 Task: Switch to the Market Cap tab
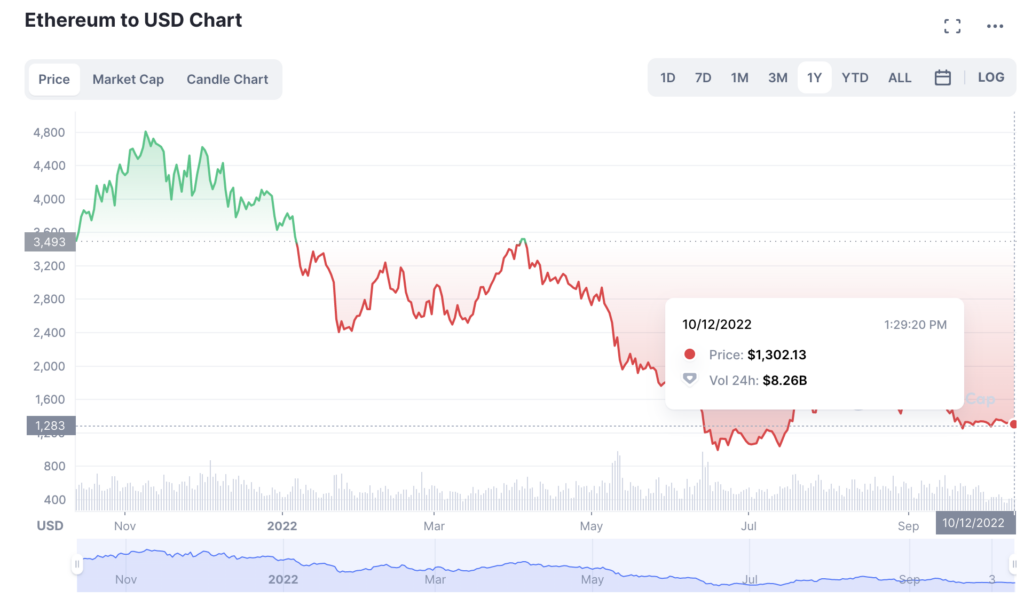click(128, 79)
